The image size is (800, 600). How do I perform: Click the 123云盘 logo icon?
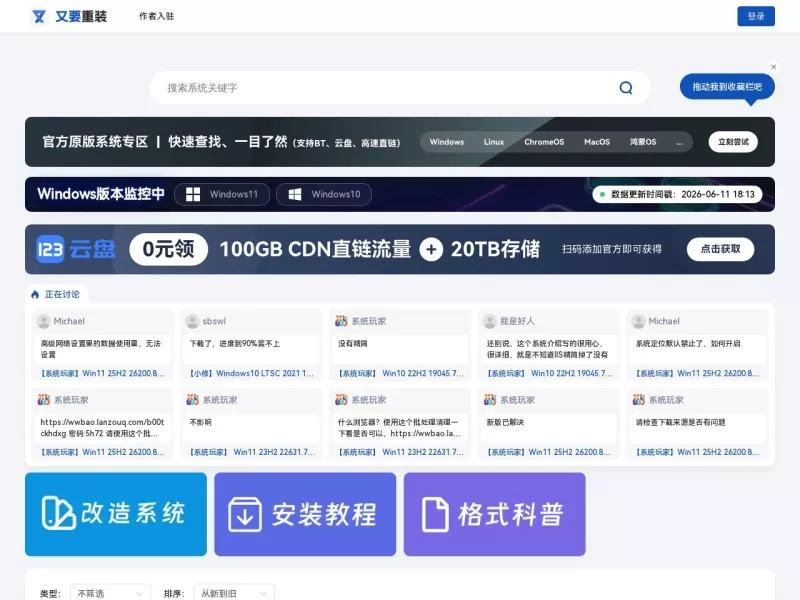tap(51, 249)
